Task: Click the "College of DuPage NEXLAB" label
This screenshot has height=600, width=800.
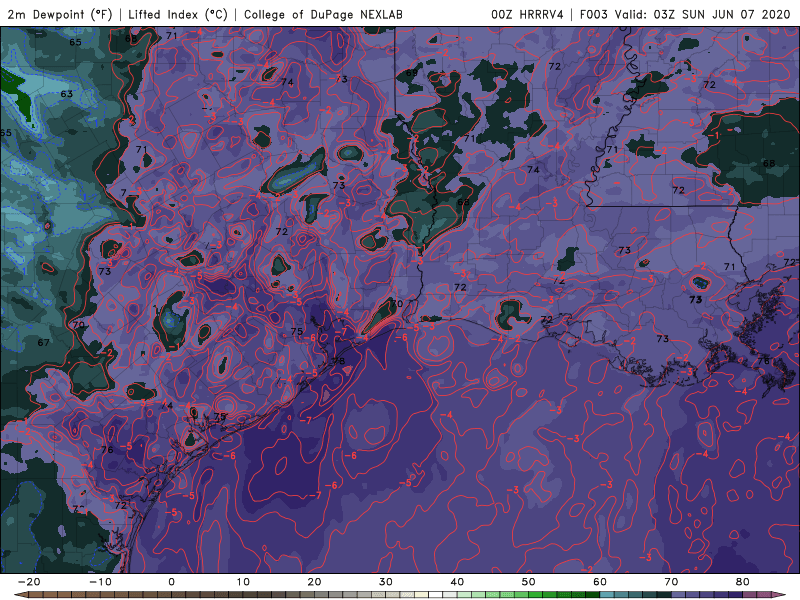Action: coord(323,14)
